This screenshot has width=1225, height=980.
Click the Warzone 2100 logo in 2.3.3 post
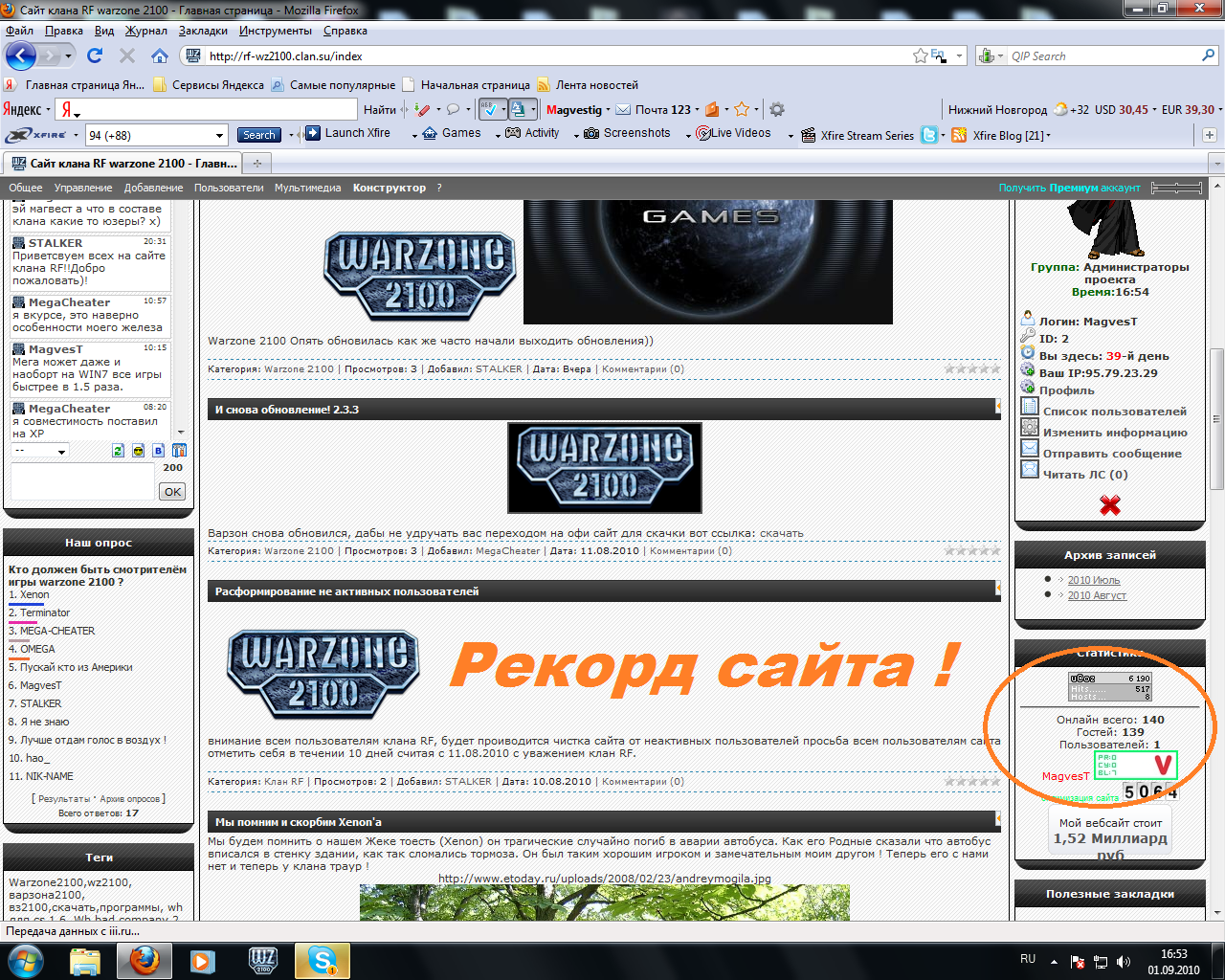[x=605, y=468]
